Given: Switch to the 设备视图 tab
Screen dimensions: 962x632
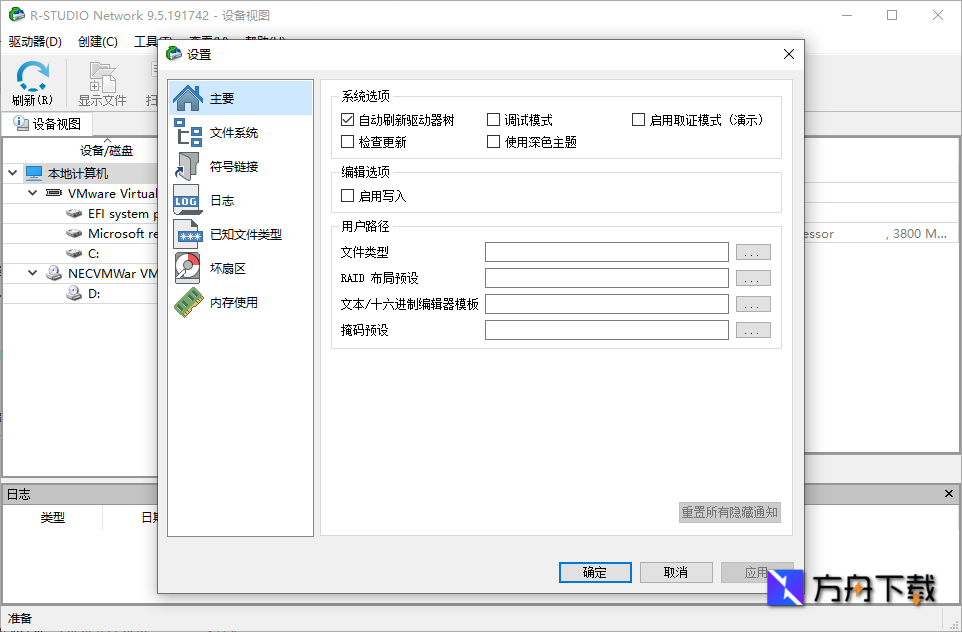Looking at the screenshot, I should pyautogui.click(x=51, y=123).
